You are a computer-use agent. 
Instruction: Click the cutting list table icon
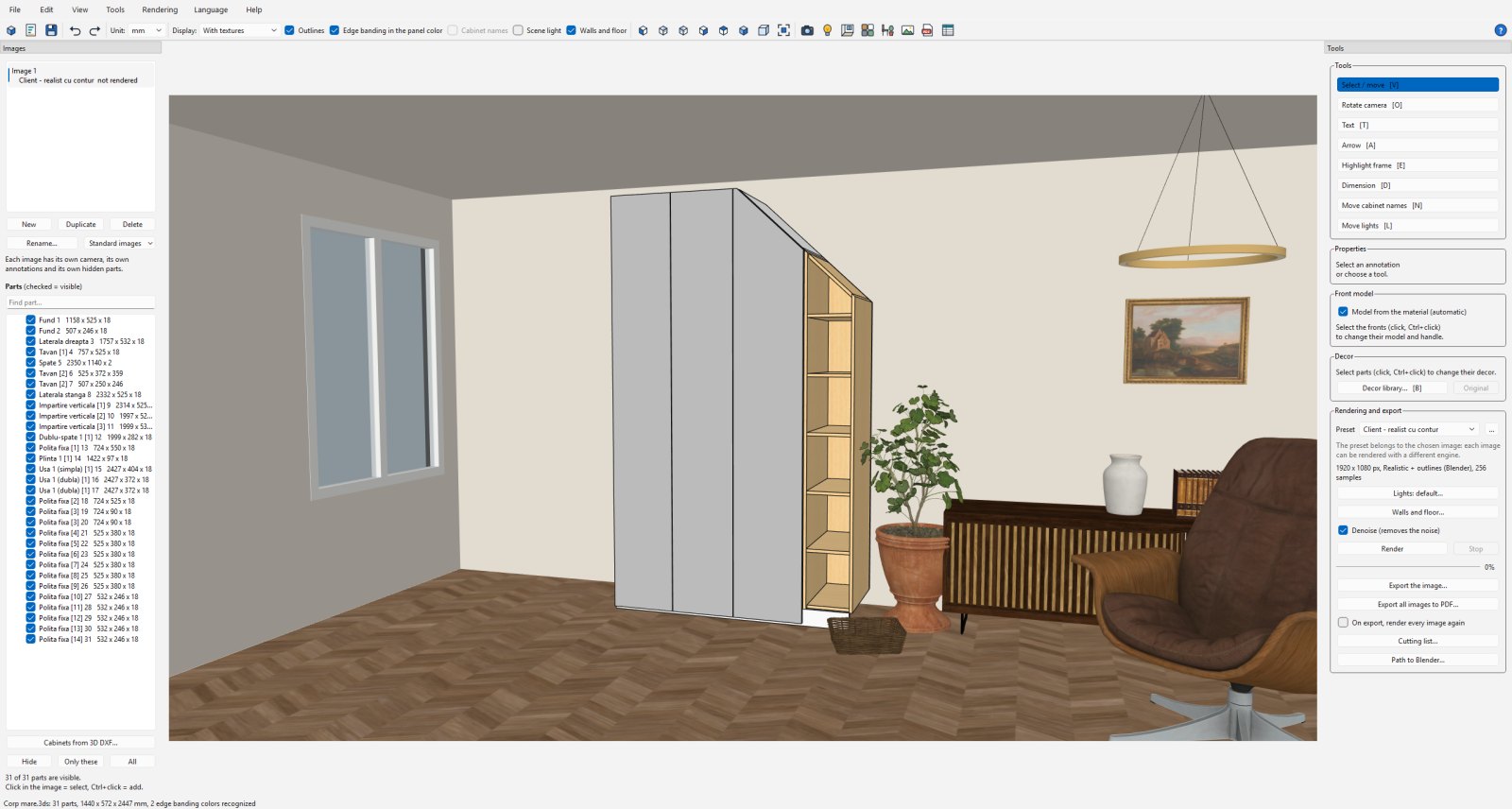[x=948, y=30]
